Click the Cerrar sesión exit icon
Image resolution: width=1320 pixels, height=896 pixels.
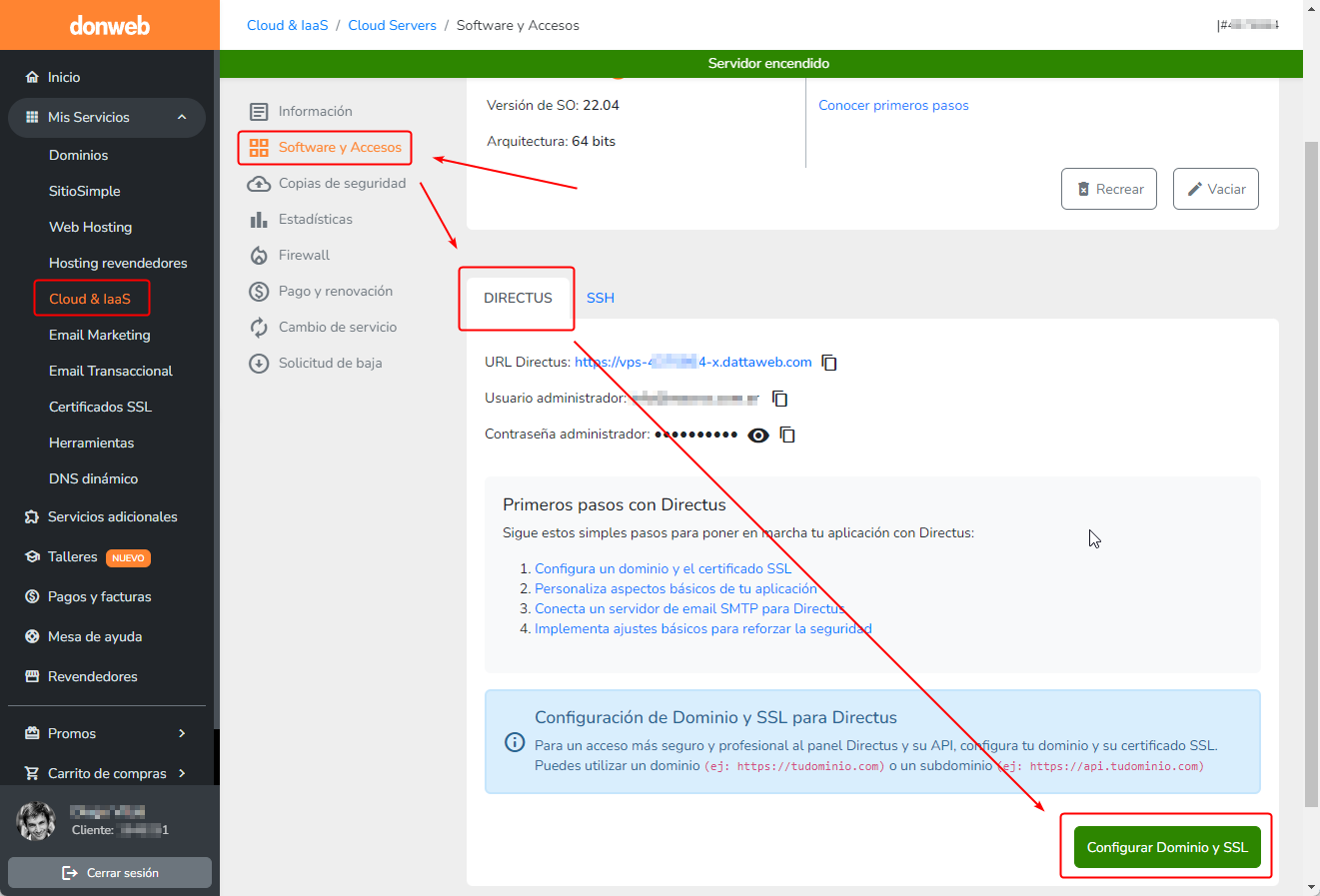coord(70,873)
